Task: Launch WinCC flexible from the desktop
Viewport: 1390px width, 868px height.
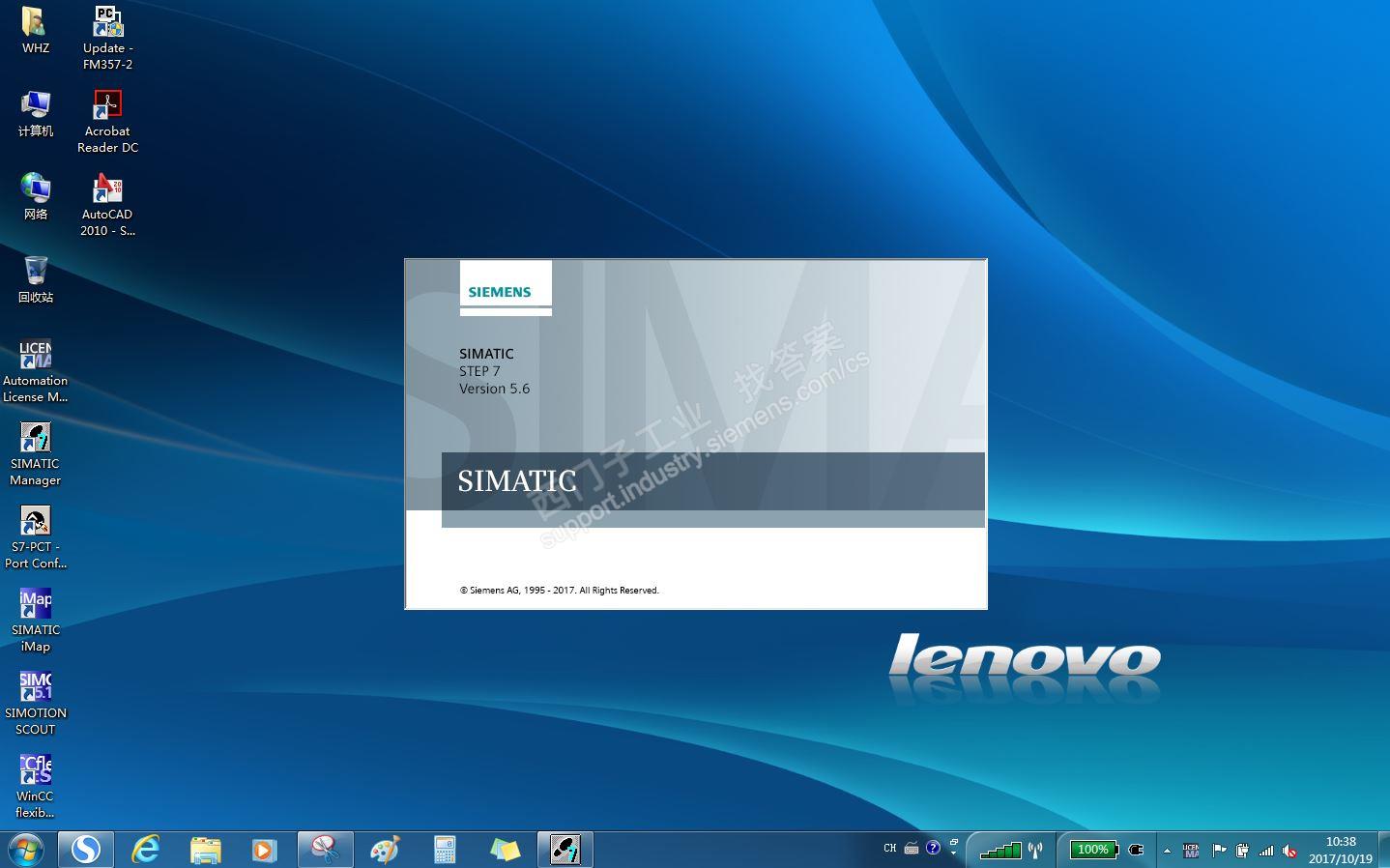Action: [x=36, y=787]
